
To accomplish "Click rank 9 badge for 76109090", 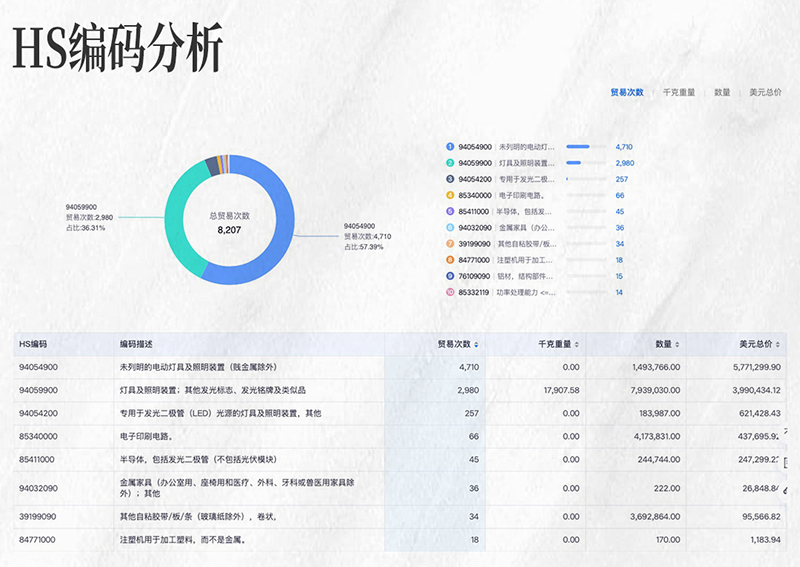I will pos(450,276).
